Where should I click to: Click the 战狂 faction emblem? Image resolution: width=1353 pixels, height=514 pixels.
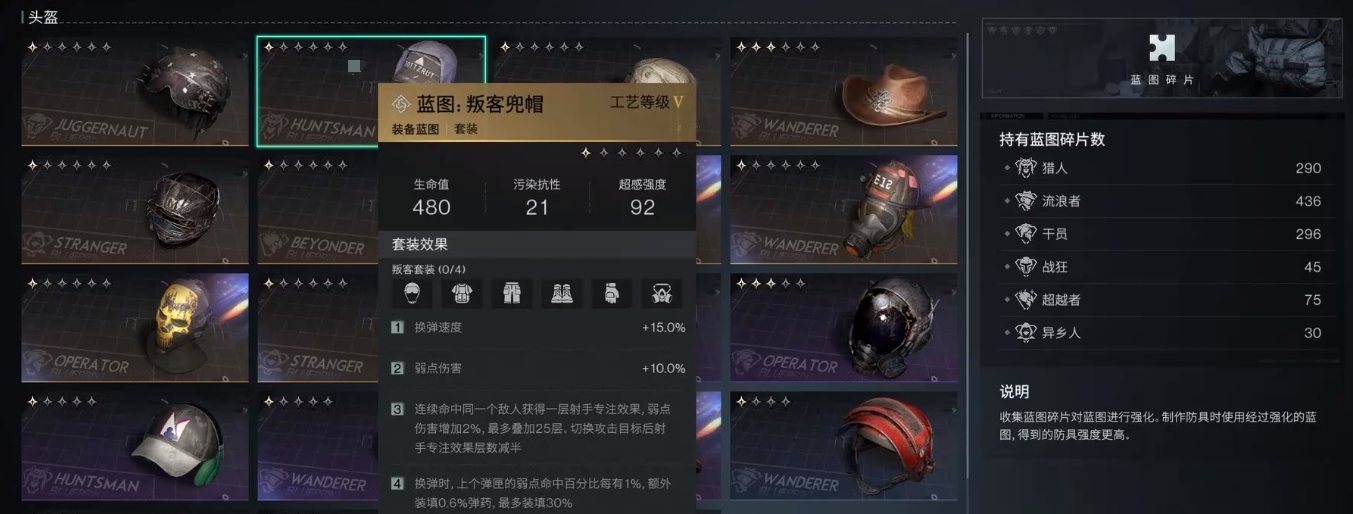pos(1025,267)
